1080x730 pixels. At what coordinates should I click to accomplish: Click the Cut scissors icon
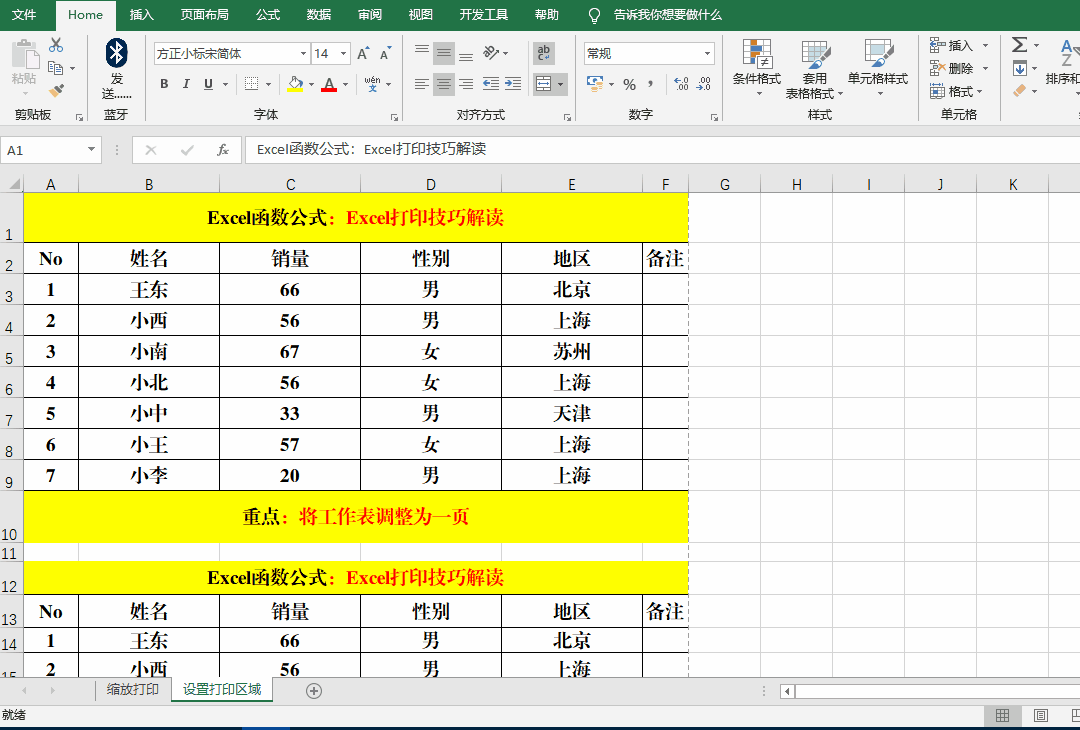[56, 45]
